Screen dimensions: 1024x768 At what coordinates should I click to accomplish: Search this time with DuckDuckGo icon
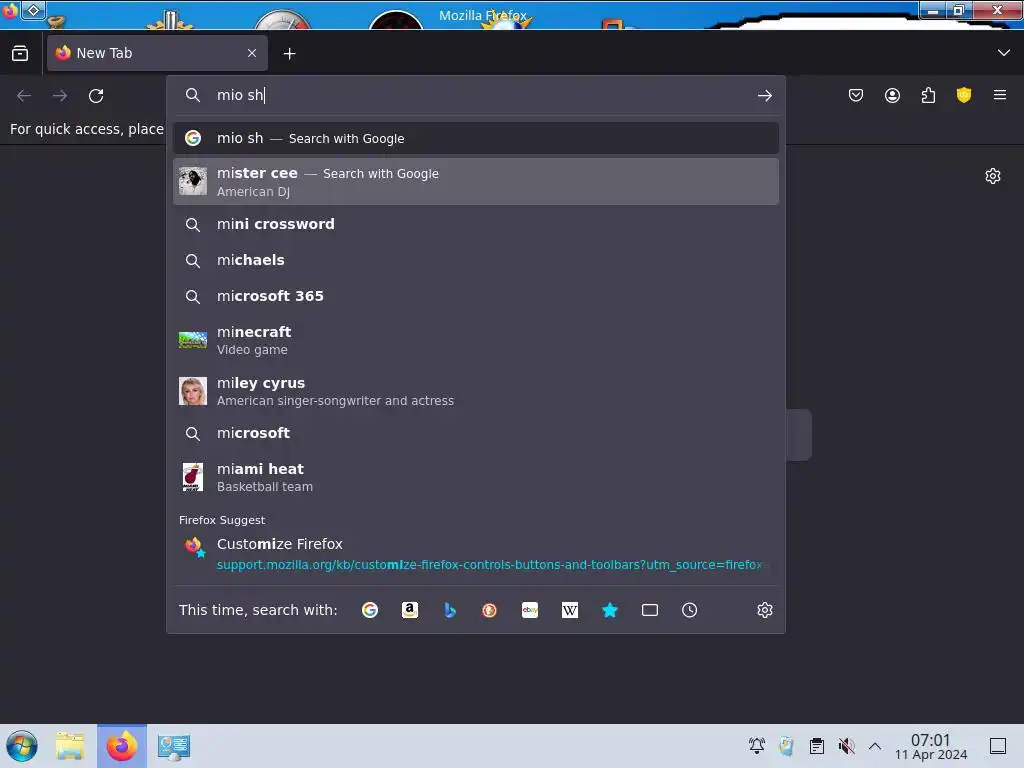coord(489,610)
